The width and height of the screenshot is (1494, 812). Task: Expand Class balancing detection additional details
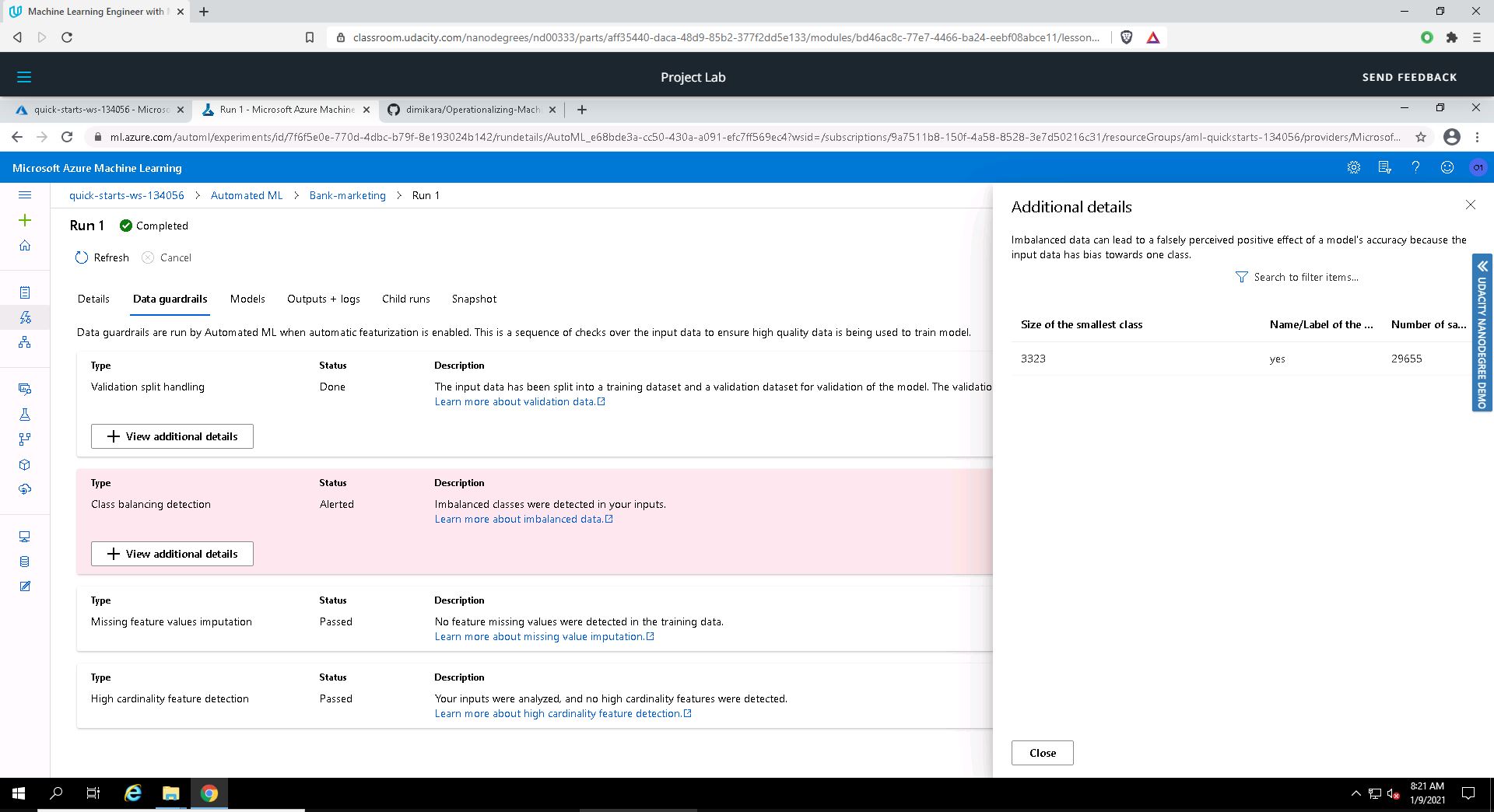pyautogui.click(x=172, y=554)
